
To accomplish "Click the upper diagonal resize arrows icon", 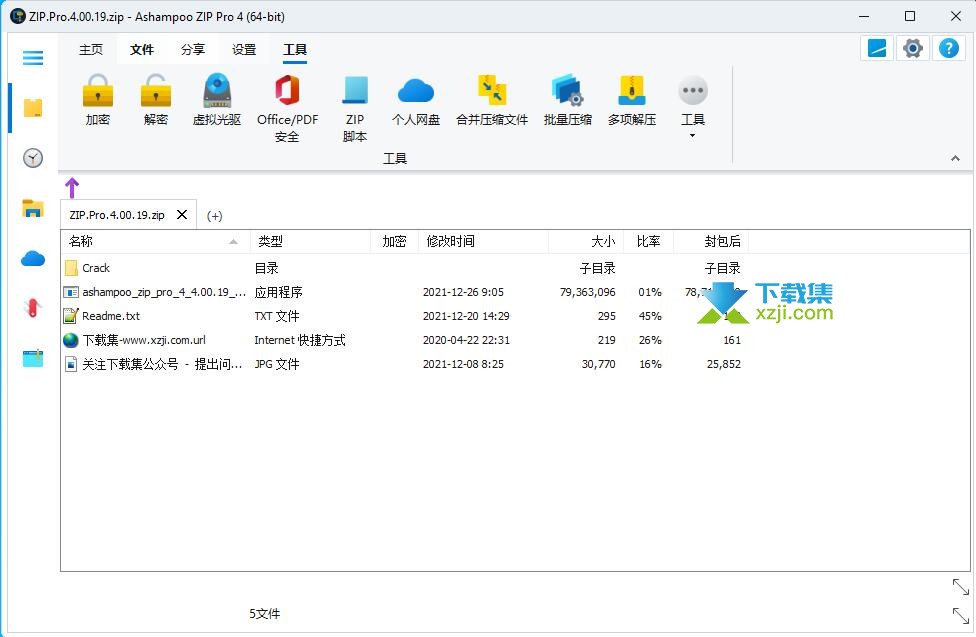I will tap(960, 587).
